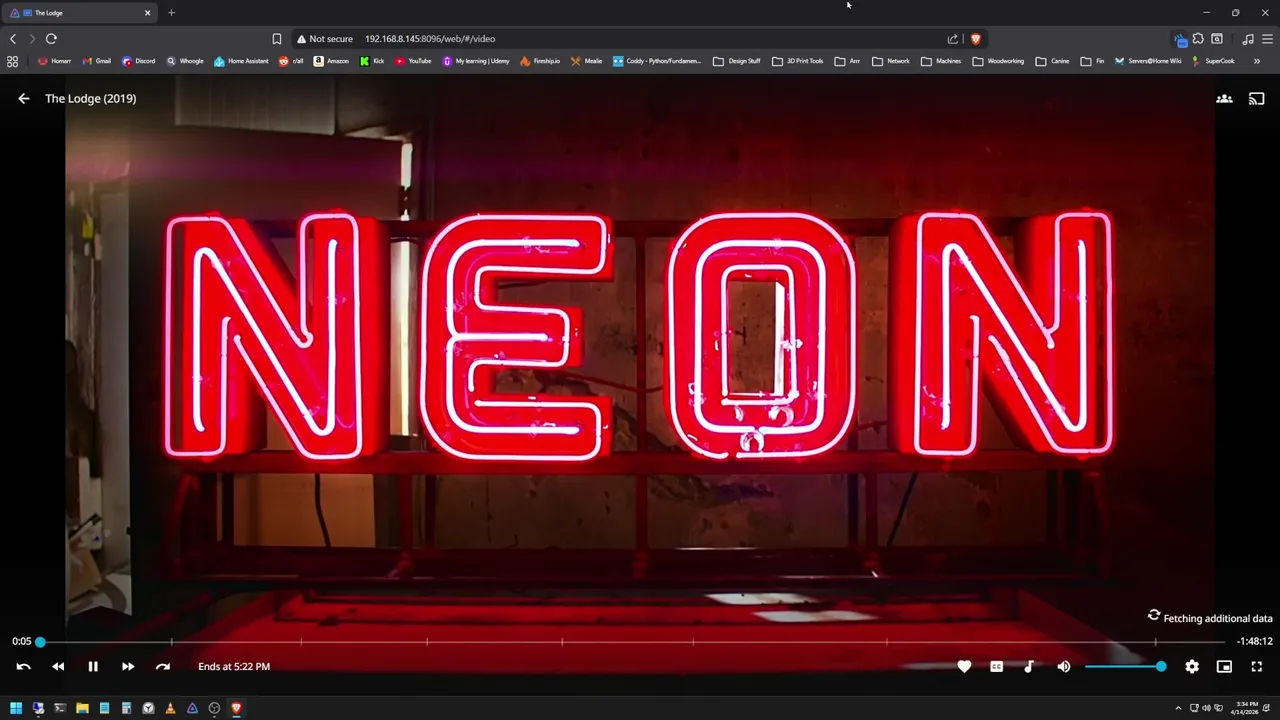The image size is (1280, 720).
Task: Select The Lodge browser tab
Action: pos(80,13)
